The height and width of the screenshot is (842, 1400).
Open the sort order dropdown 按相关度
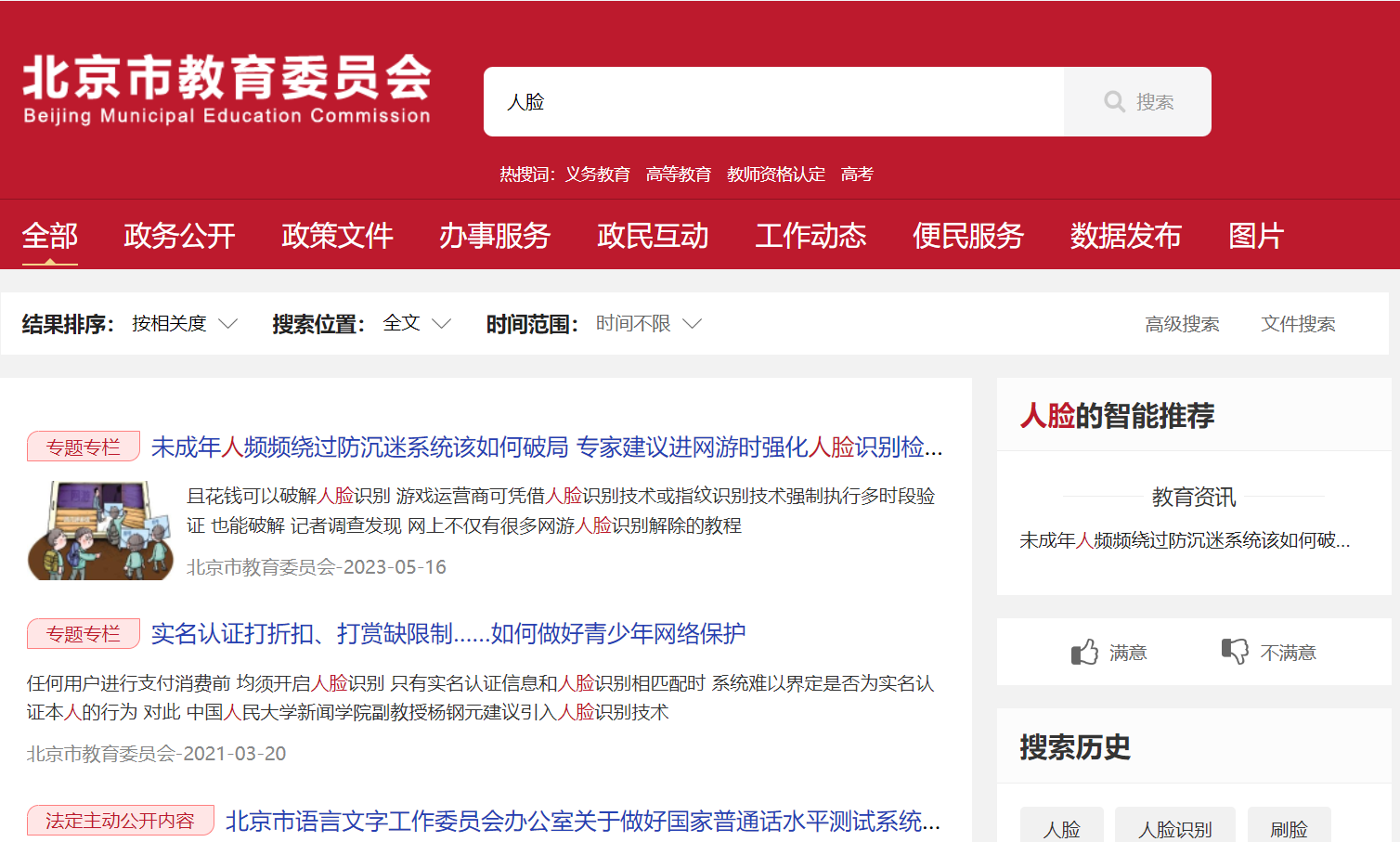coord(185,324)
